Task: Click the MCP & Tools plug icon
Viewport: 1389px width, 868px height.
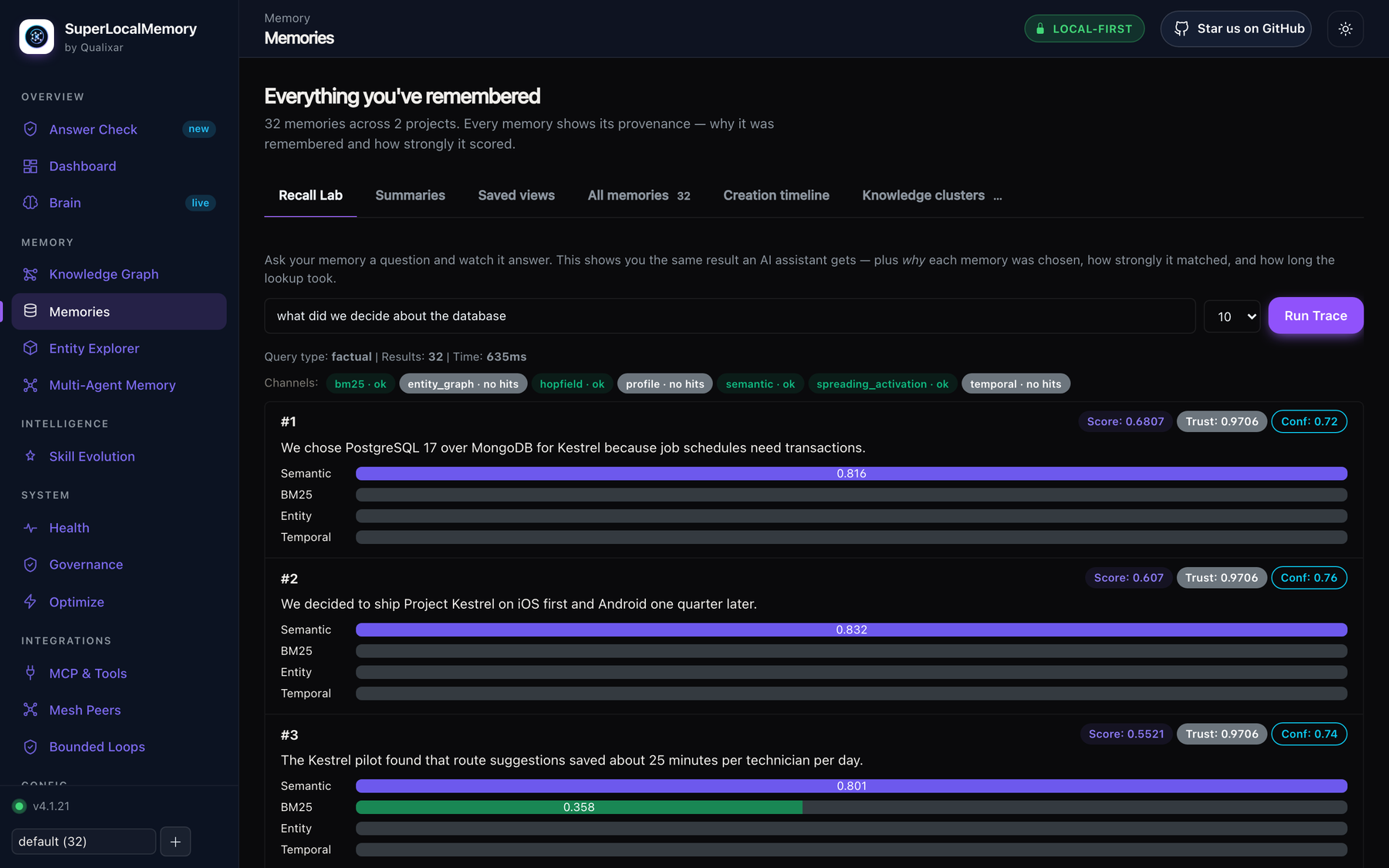Action: pyautogui.click(x=30, y=673)
